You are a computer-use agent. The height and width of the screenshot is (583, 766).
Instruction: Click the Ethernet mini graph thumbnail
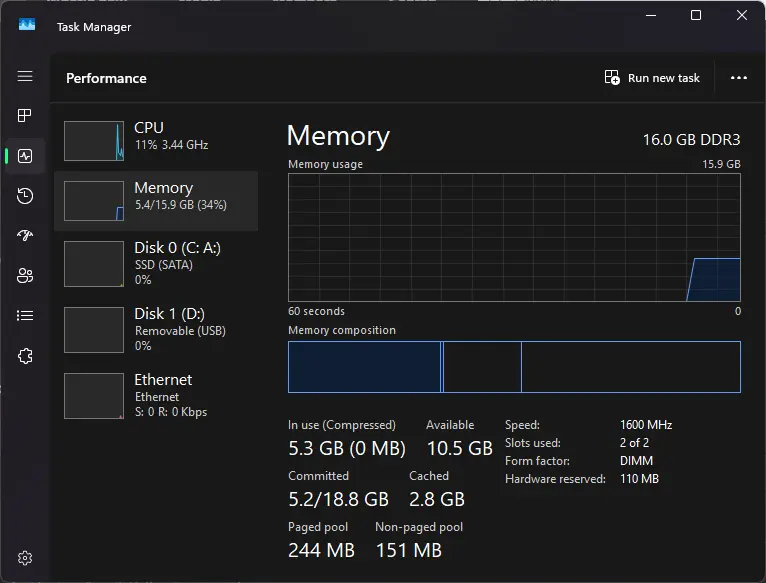[x=94, y=396]
